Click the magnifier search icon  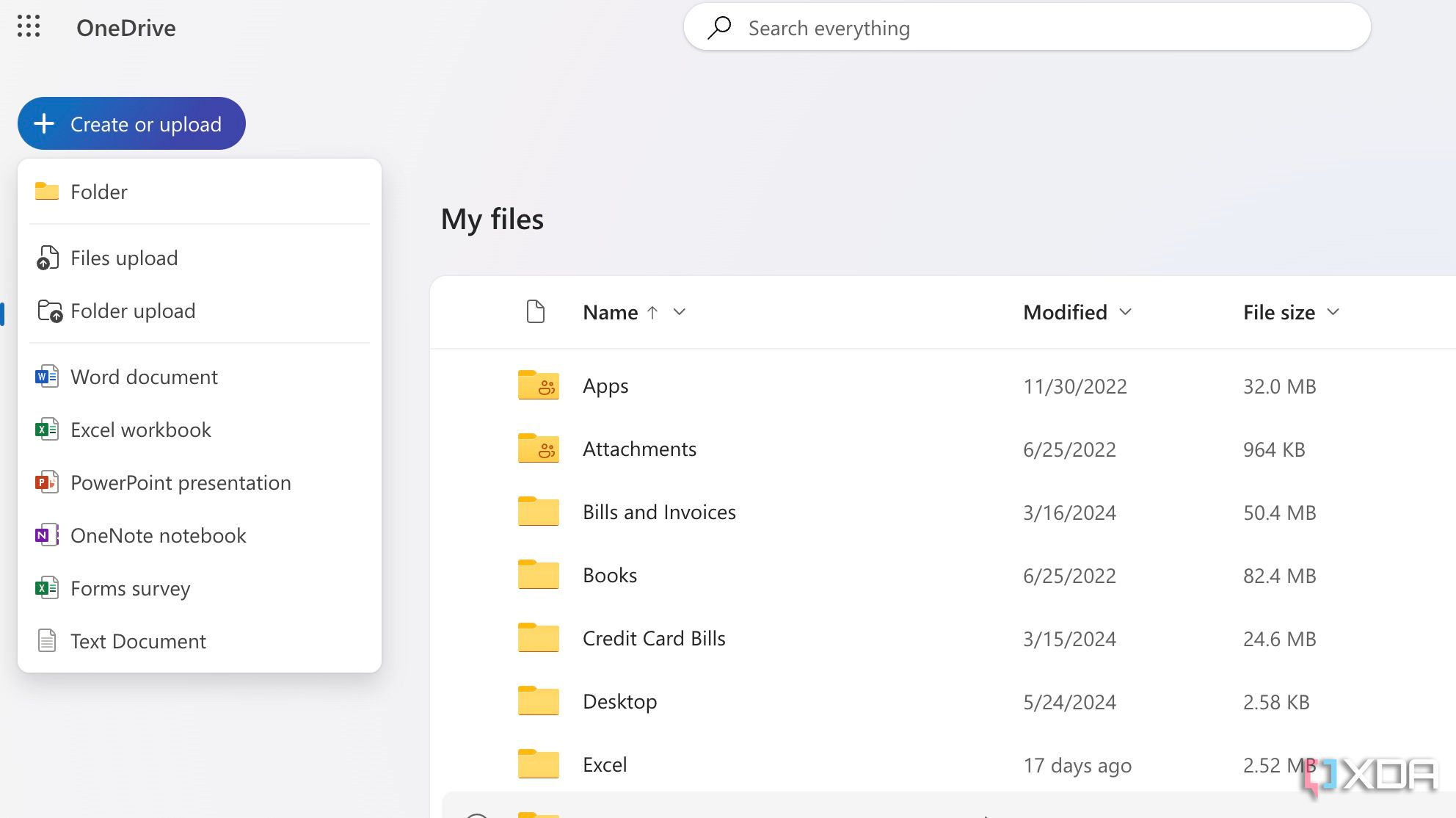[x=719, y=27]
